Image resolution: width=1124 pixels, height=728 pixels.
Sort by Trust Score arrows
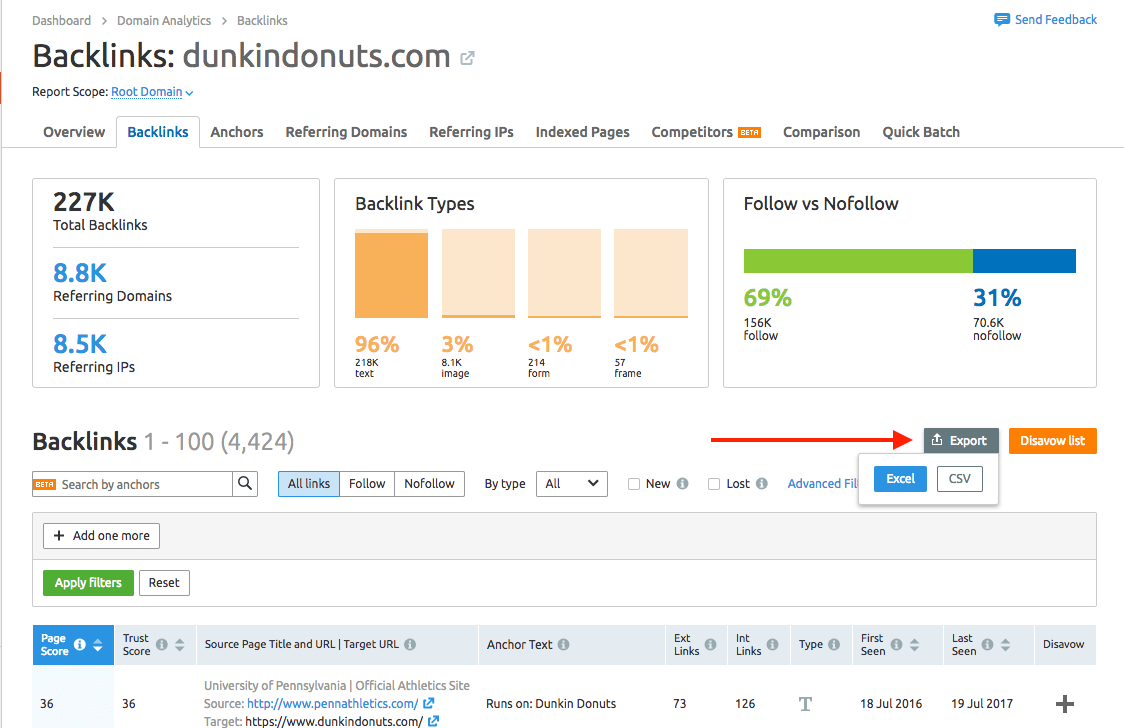(x=180, y=644)
